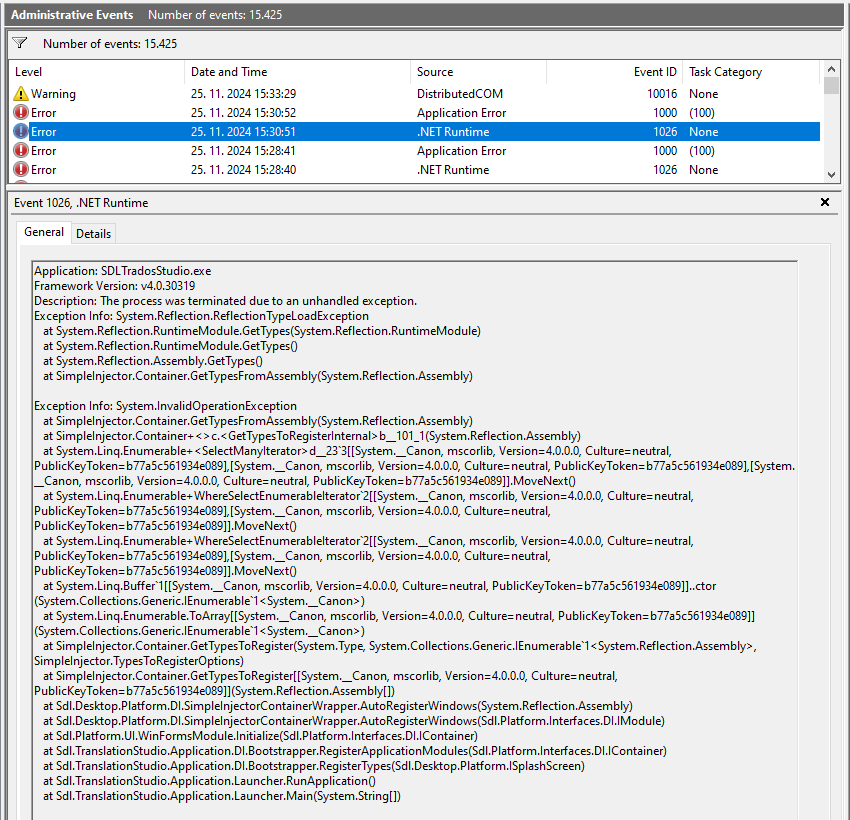Click 'Framework Version: v4.0.30319' line
Viewport: 850px width, 820px height.
[114, 286]
